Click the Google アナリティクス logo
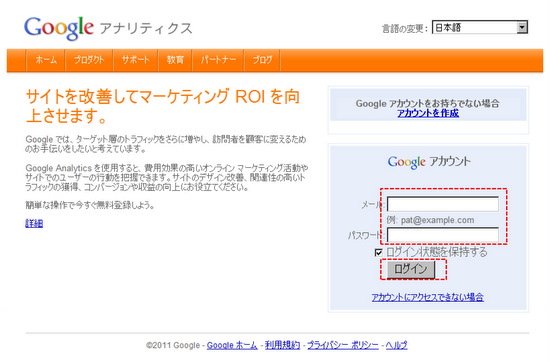550x362 pixels. coord(108,28)
